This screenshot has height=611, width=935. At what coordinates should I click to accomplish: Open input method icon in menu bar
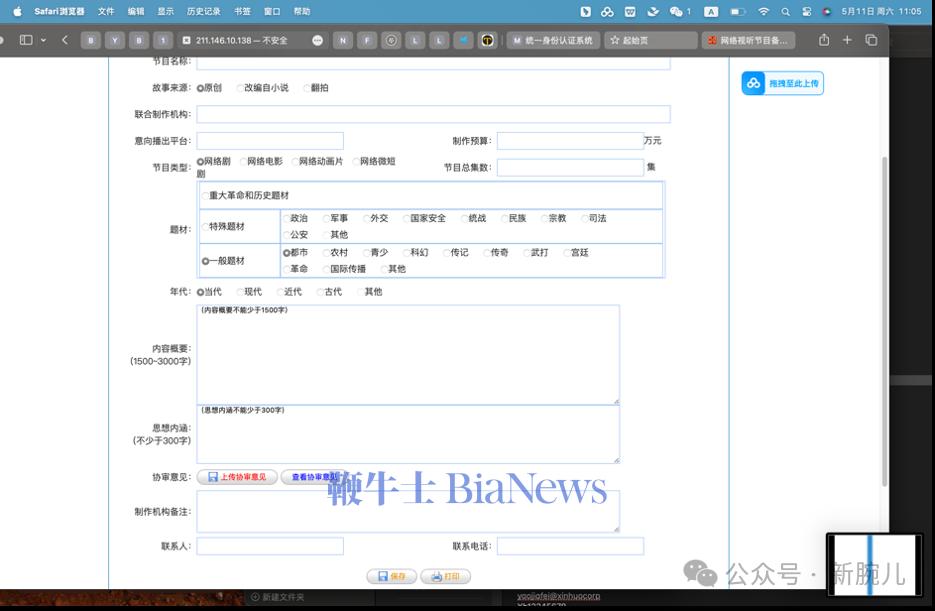[711, 11]
